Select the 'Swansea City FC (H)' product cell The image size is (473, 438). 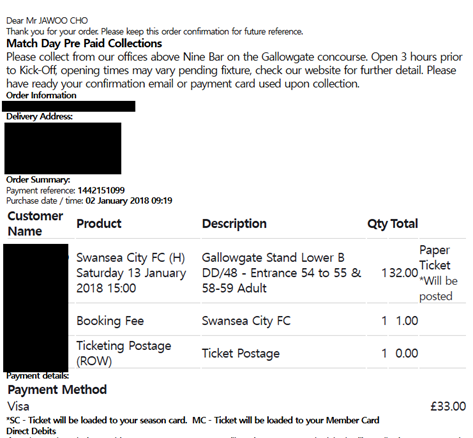131,273
